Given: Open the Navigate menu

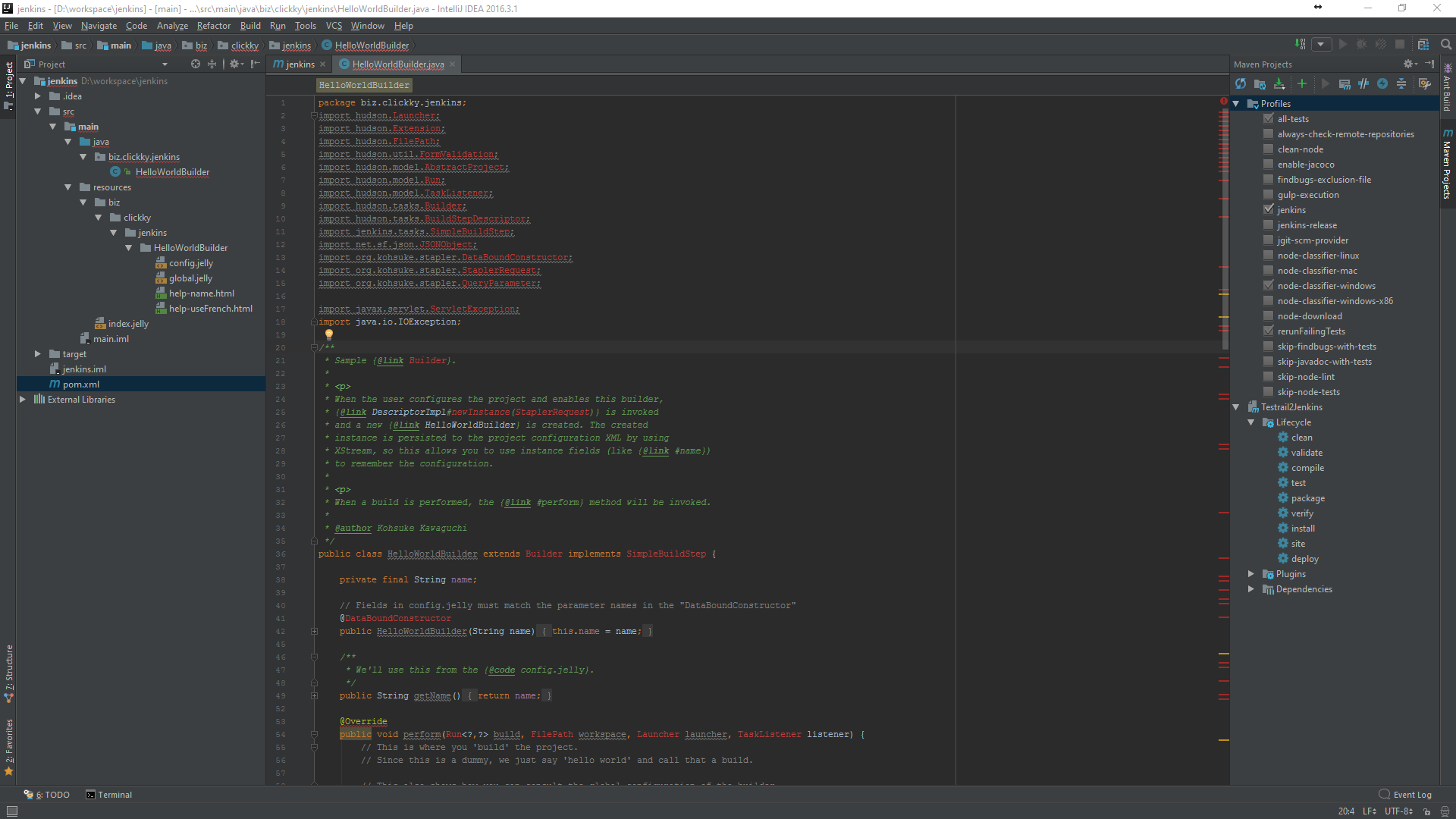Looking at the screenshot, I should (x=99, y=26).
